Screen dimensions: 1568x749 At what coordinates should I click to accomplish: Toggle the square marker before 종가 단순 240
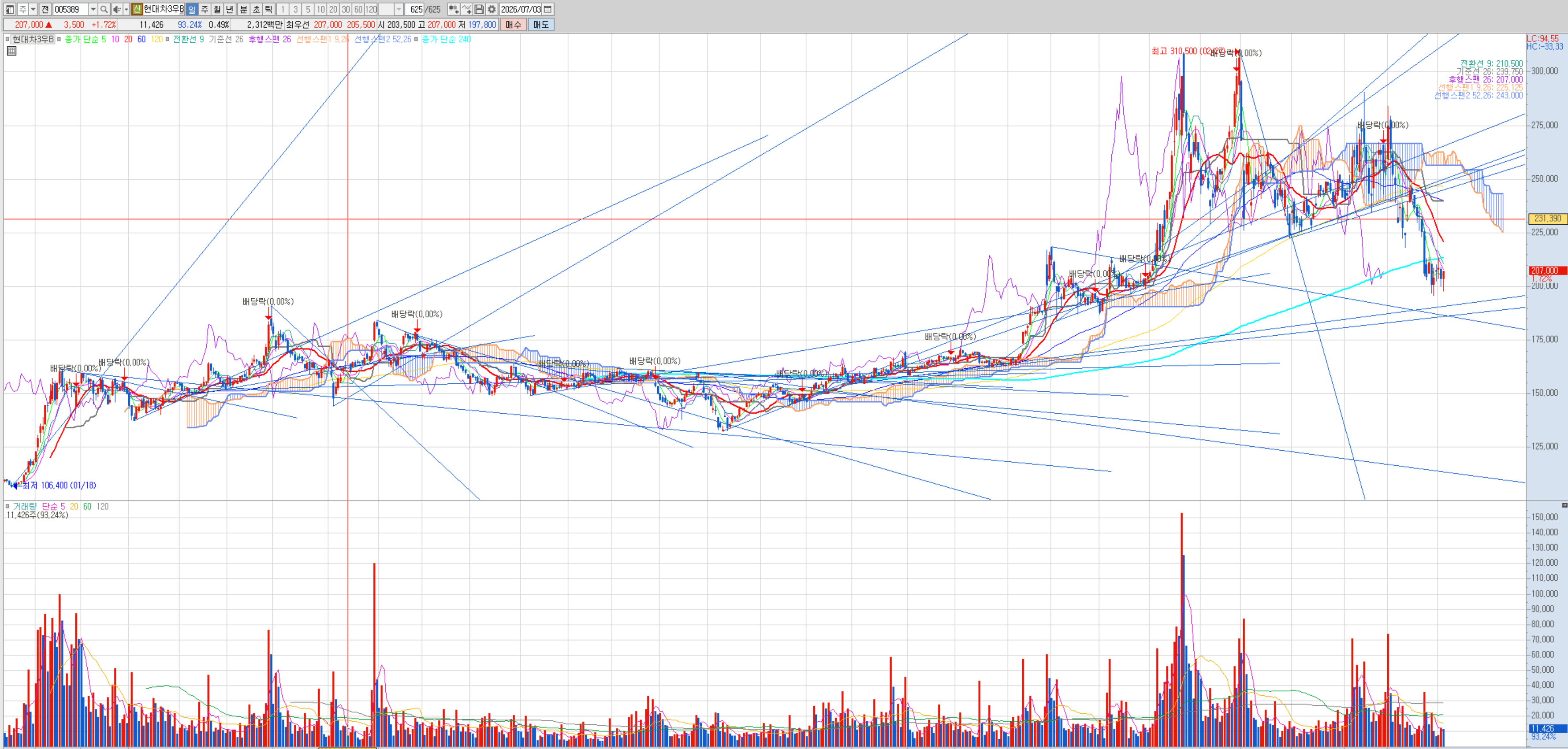[x=416, y=39]
